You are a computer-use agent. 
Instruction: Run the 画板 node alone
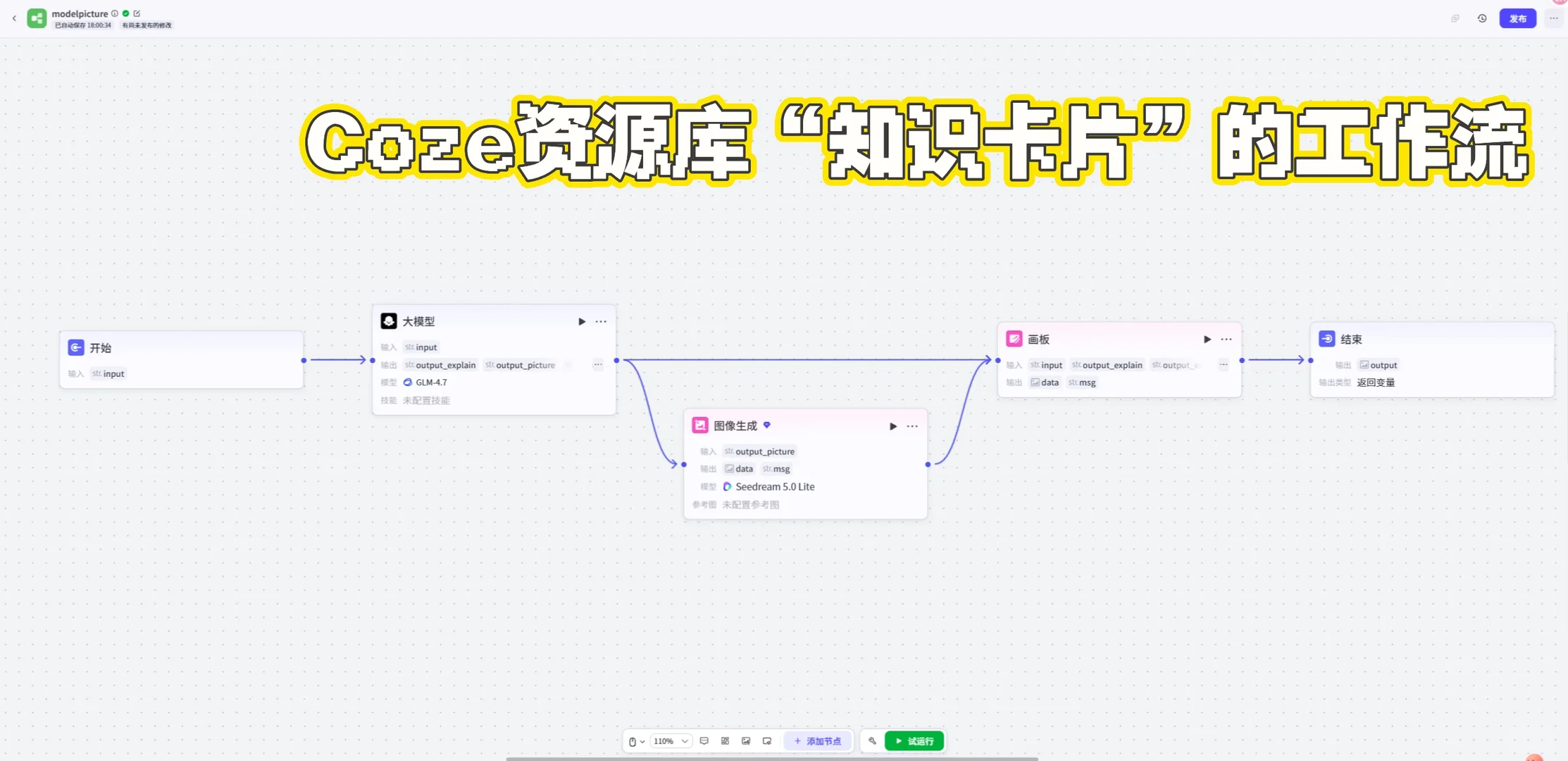1207,340
